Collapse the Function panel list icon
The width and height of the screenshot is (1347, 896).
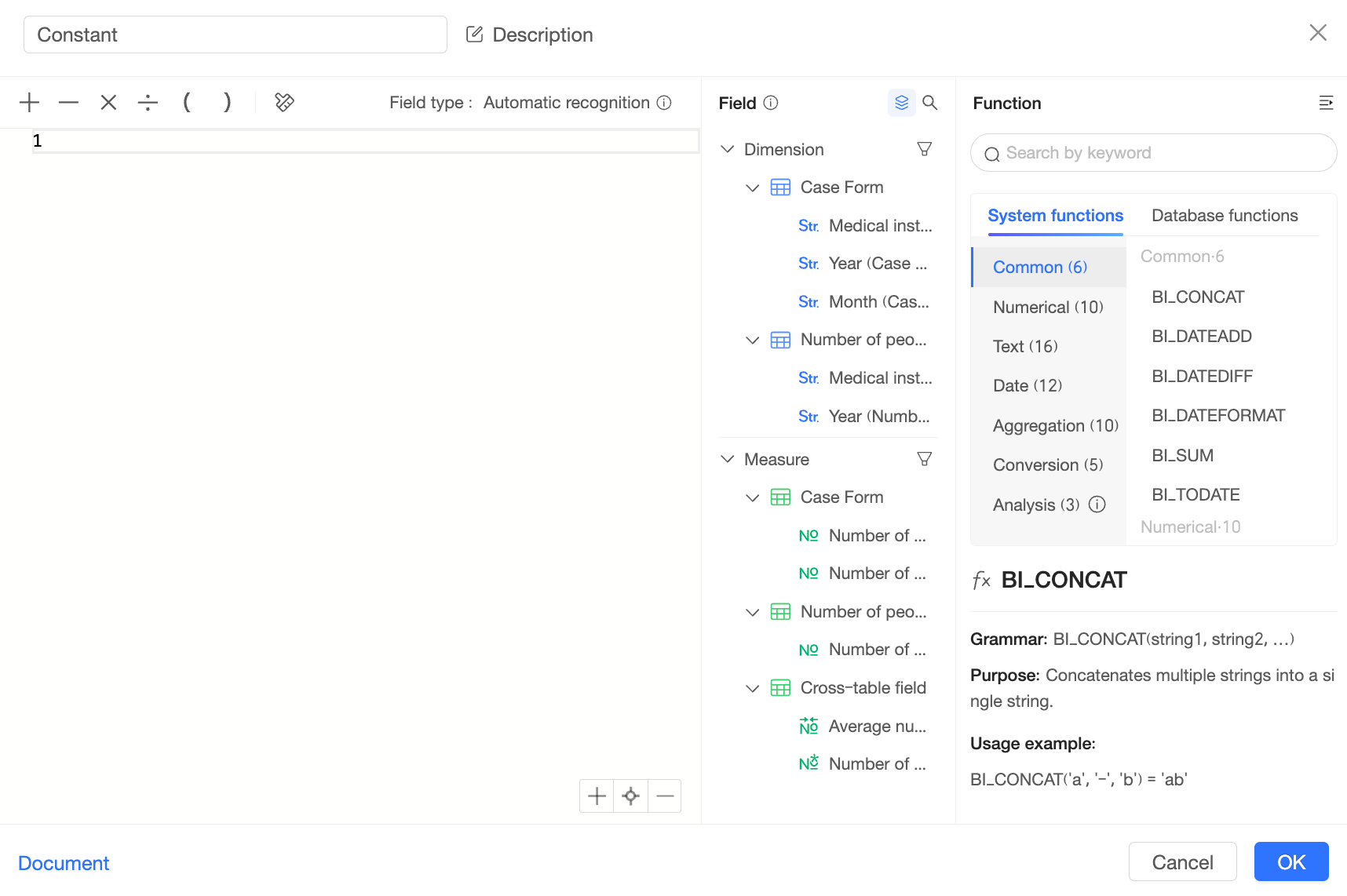click(1326, 103)
